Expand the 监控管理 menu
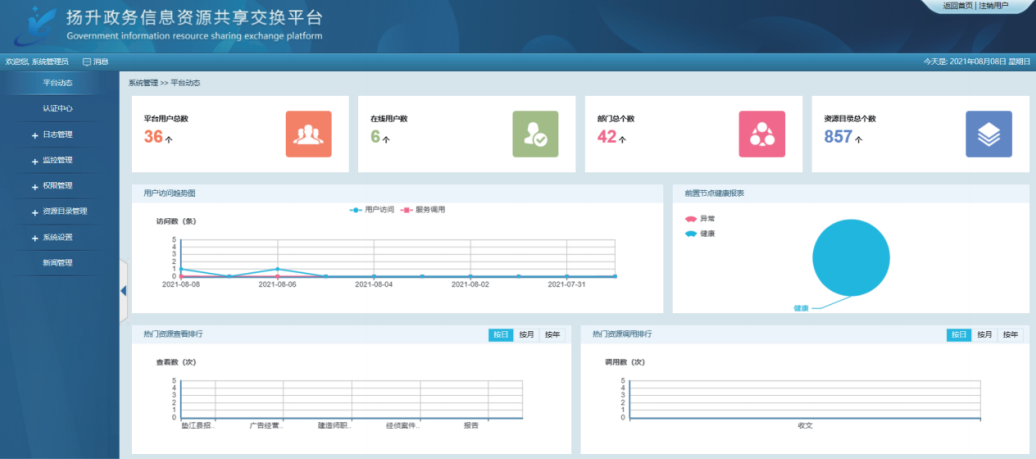Image resolution: width=1036 pixels, height=459 pixels. tap(57, 160)
